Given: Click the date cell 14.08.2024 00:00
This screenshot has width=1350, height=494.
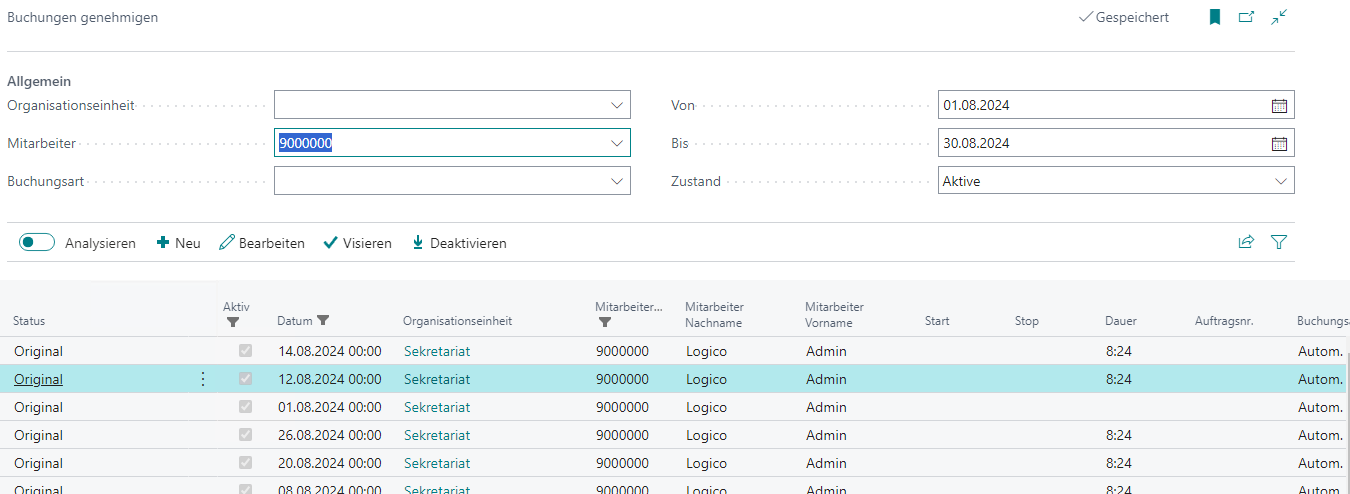Looking at the screenshot, I should click(x=329, y=351).
